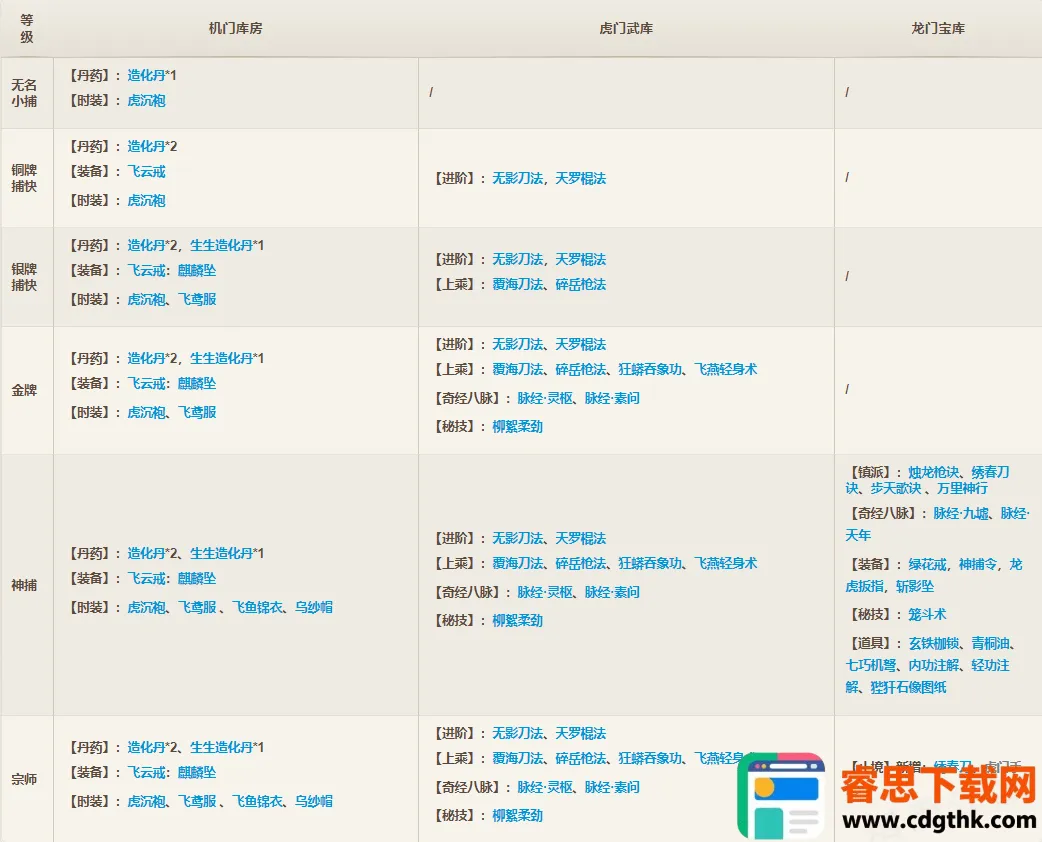Select 无影刀法 in 铜牌捕快 row
1042x842 pixels.
[517, 179]
